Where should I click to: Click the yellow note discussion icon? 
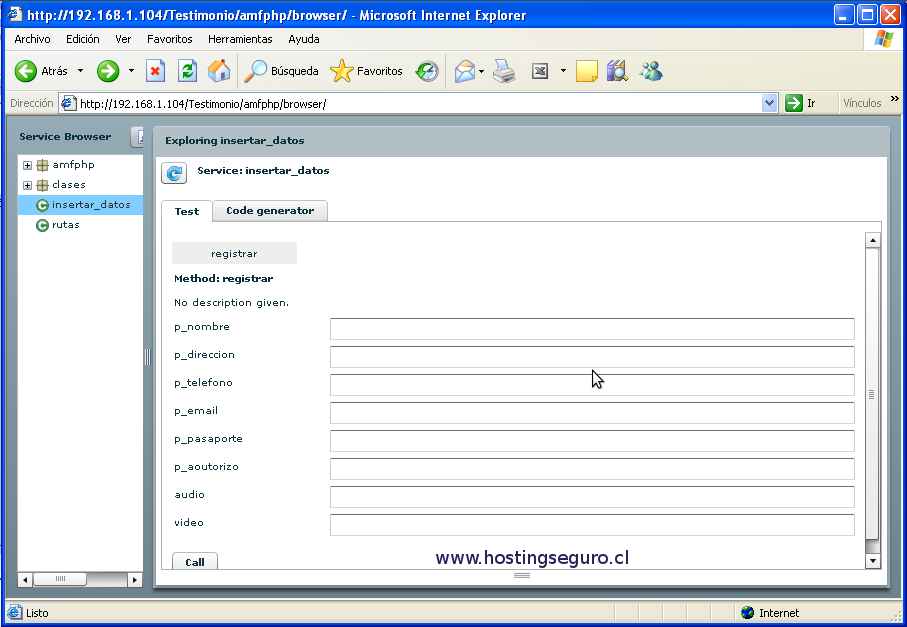[x=587, y=71]
